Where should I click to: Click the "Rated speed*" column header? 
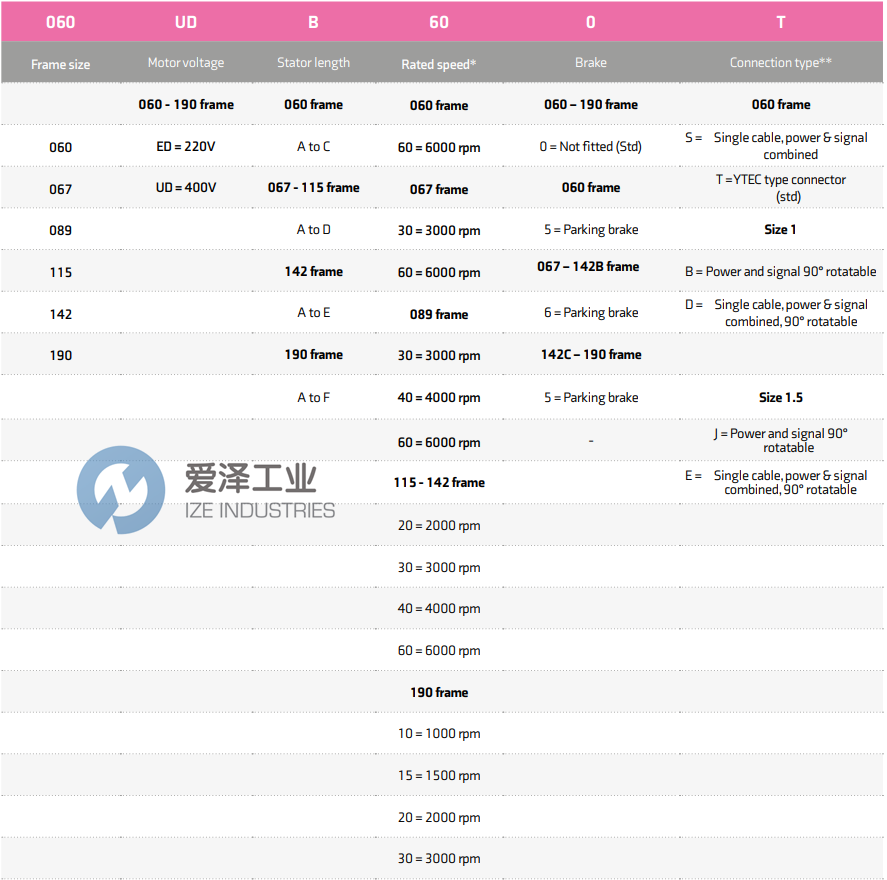(x=439, y=62)
